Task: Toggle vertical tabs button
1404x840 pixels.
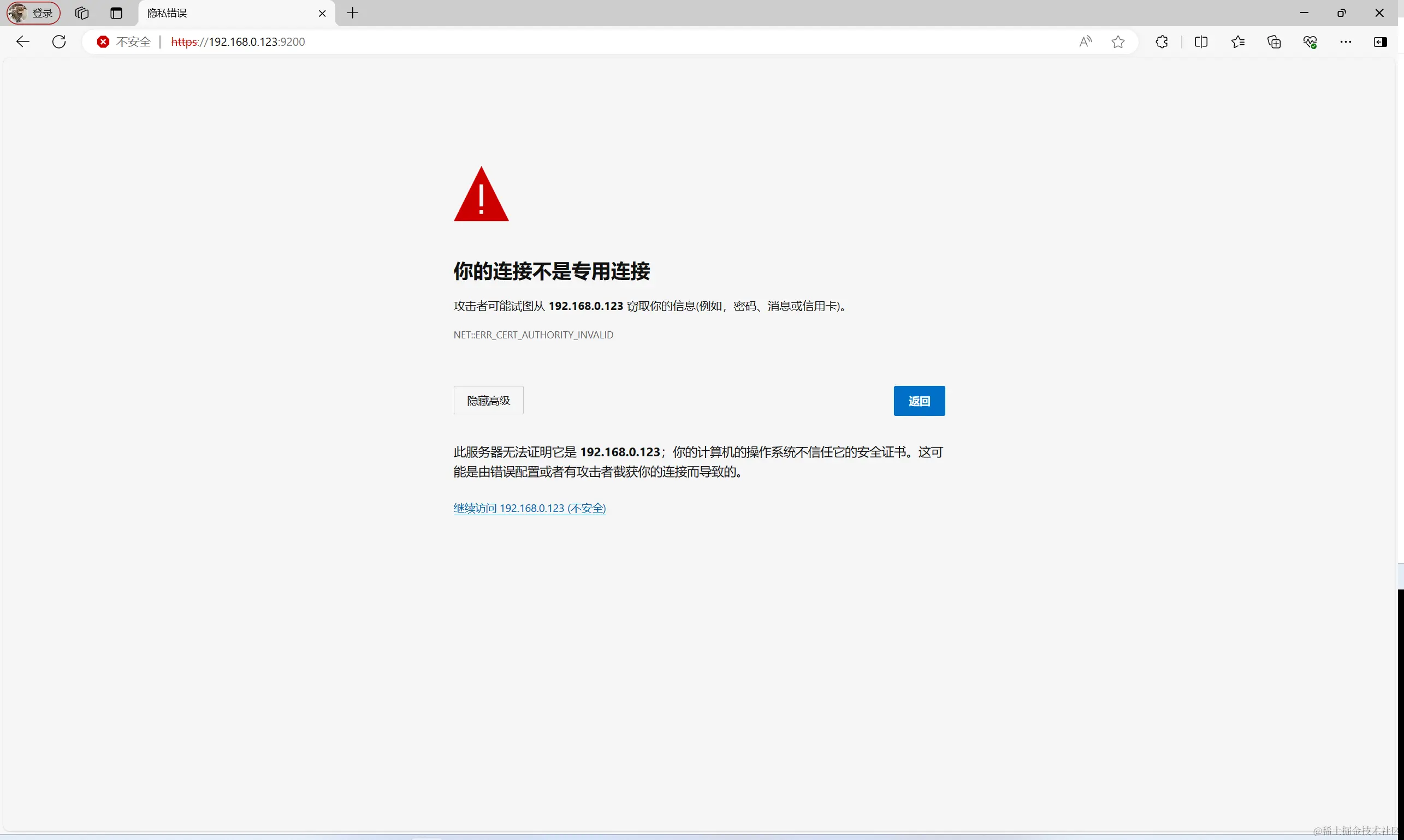Action: point(116,13)
